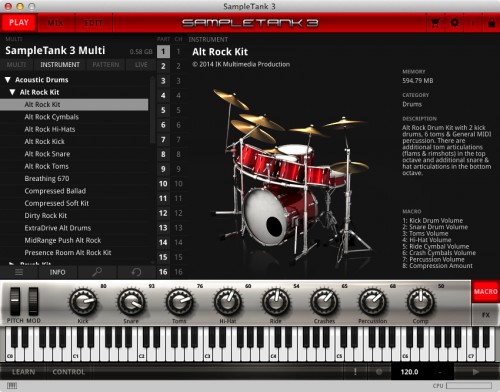Toggle the CONTROL button
Image resolution: width=500 pixels, height=392 pixels.
[x=68, y=372]
